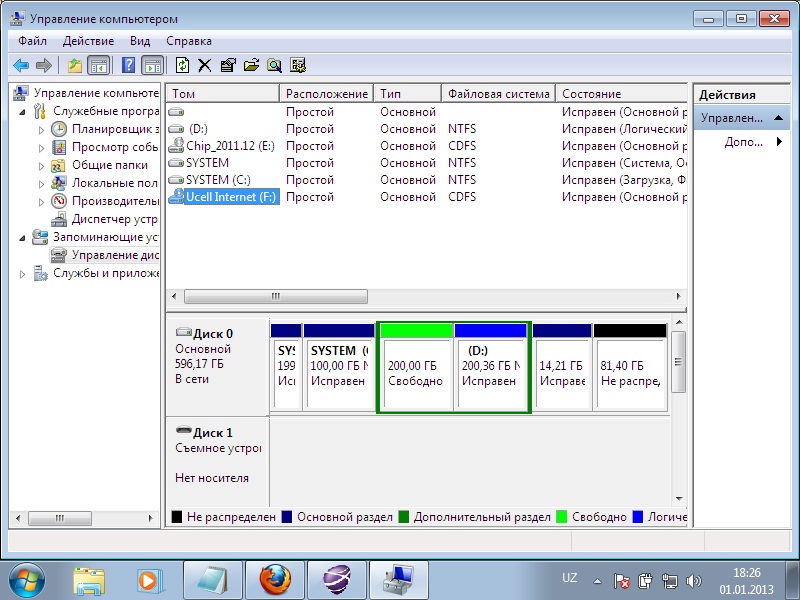Click the blue Help question mark icon
The image size is (800, 600).
128,65
